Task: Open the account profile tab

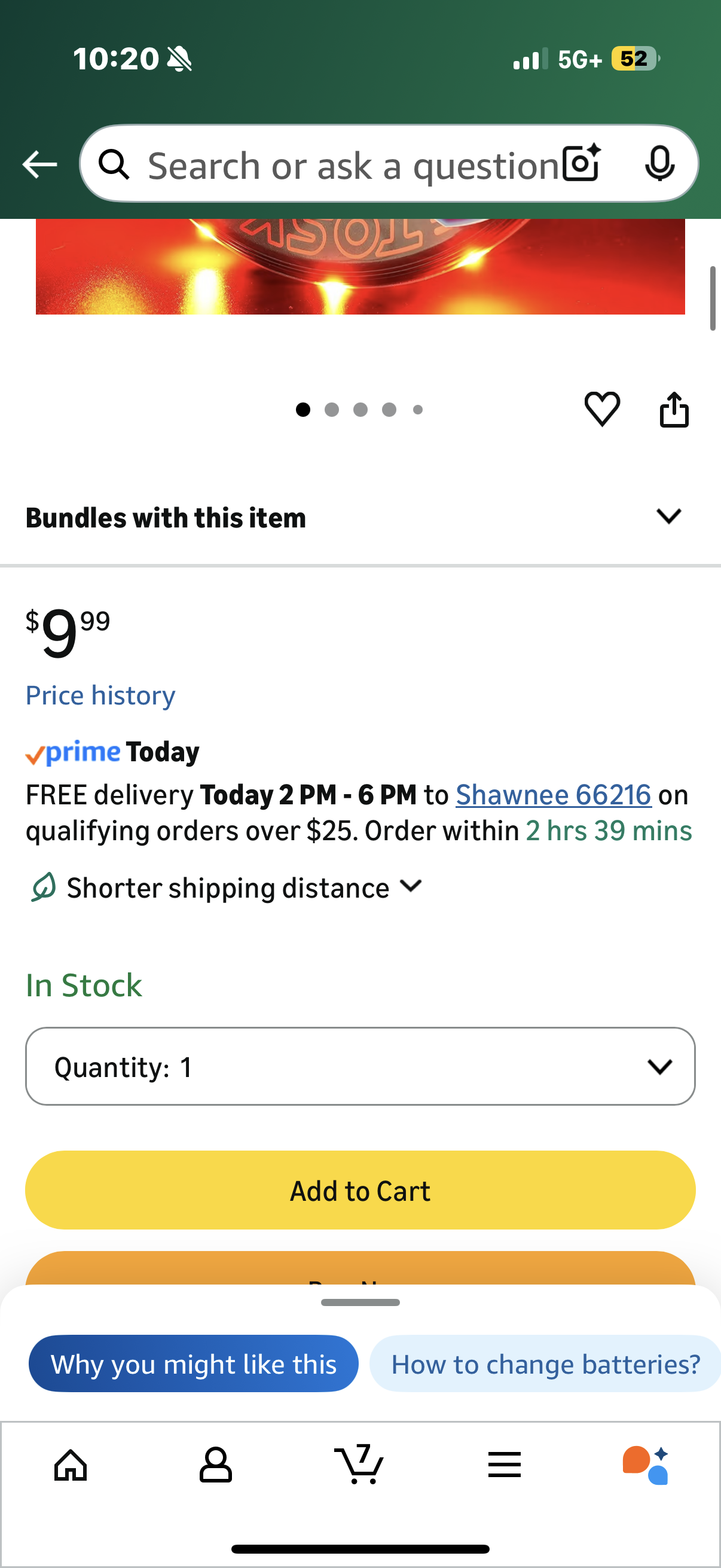Action: 215,1465
